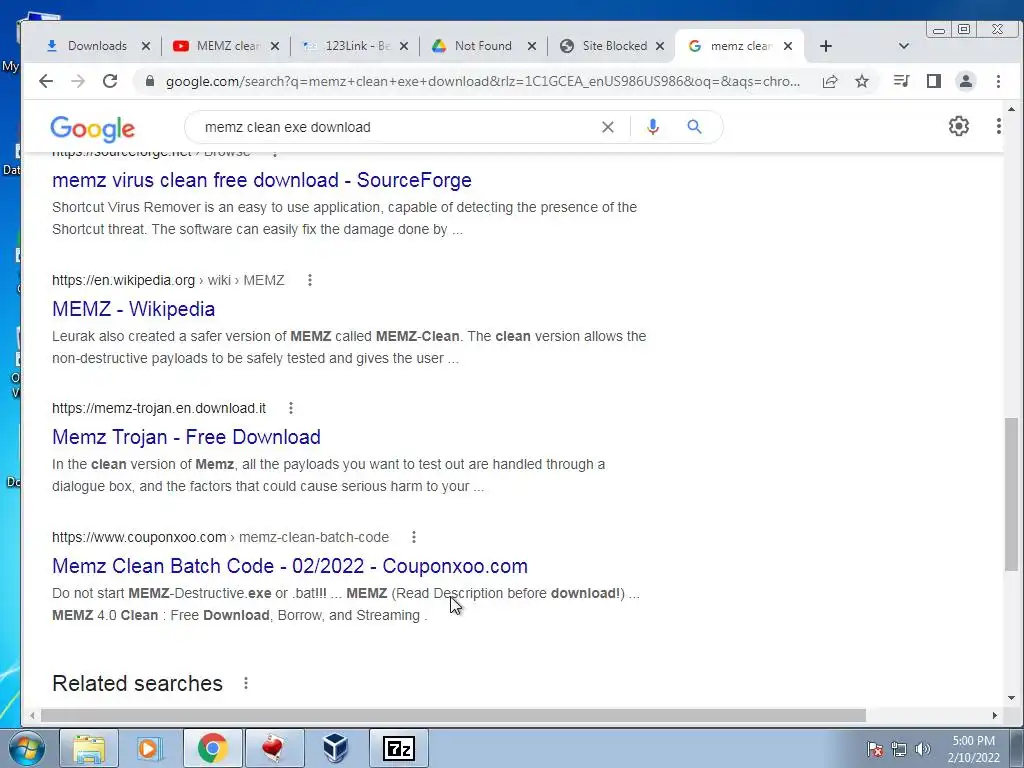Click the scroll right arrow

(995, 716)
